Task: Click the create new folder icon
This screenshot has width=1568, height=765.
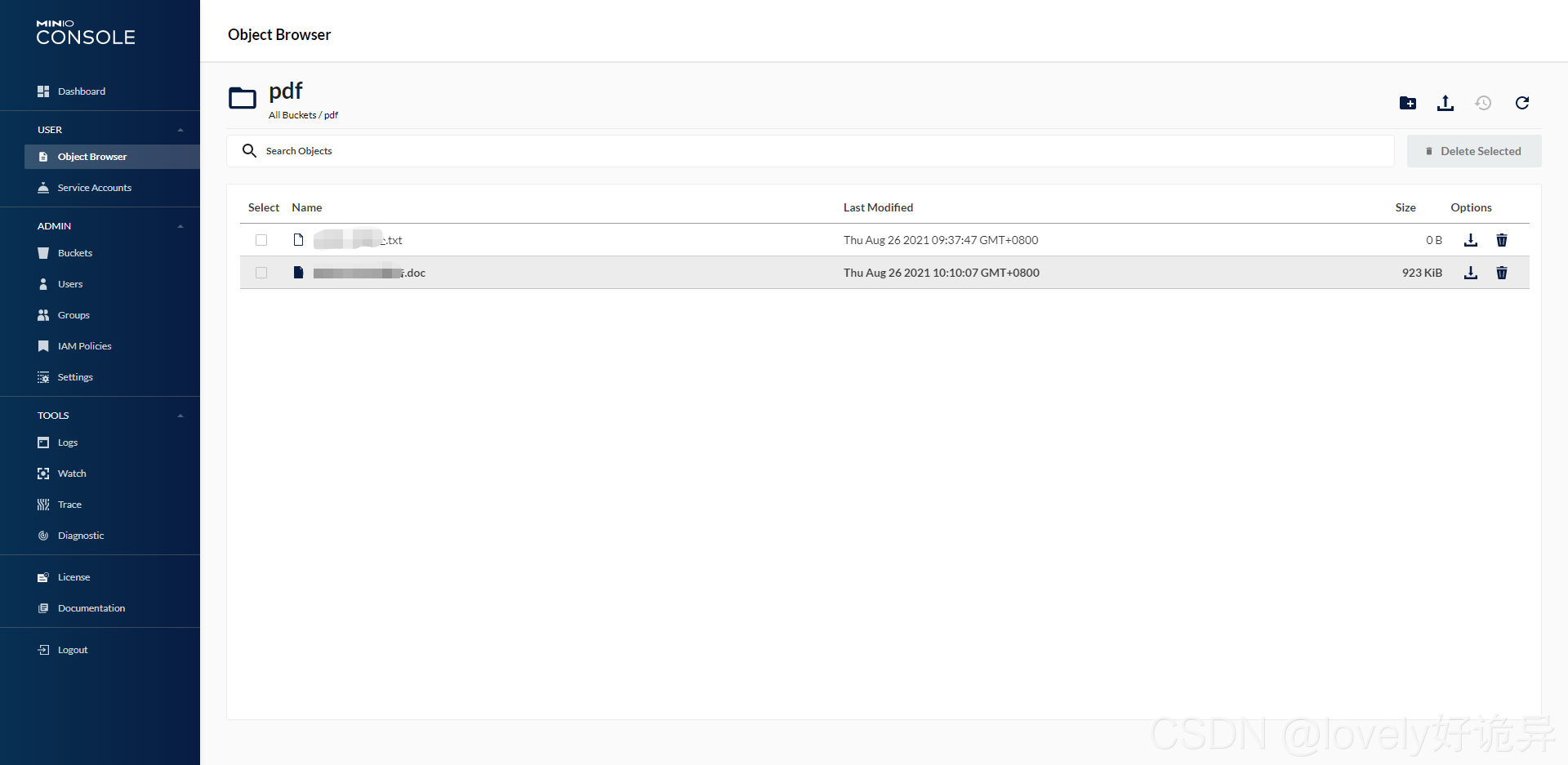Action: click(1408, 103)
